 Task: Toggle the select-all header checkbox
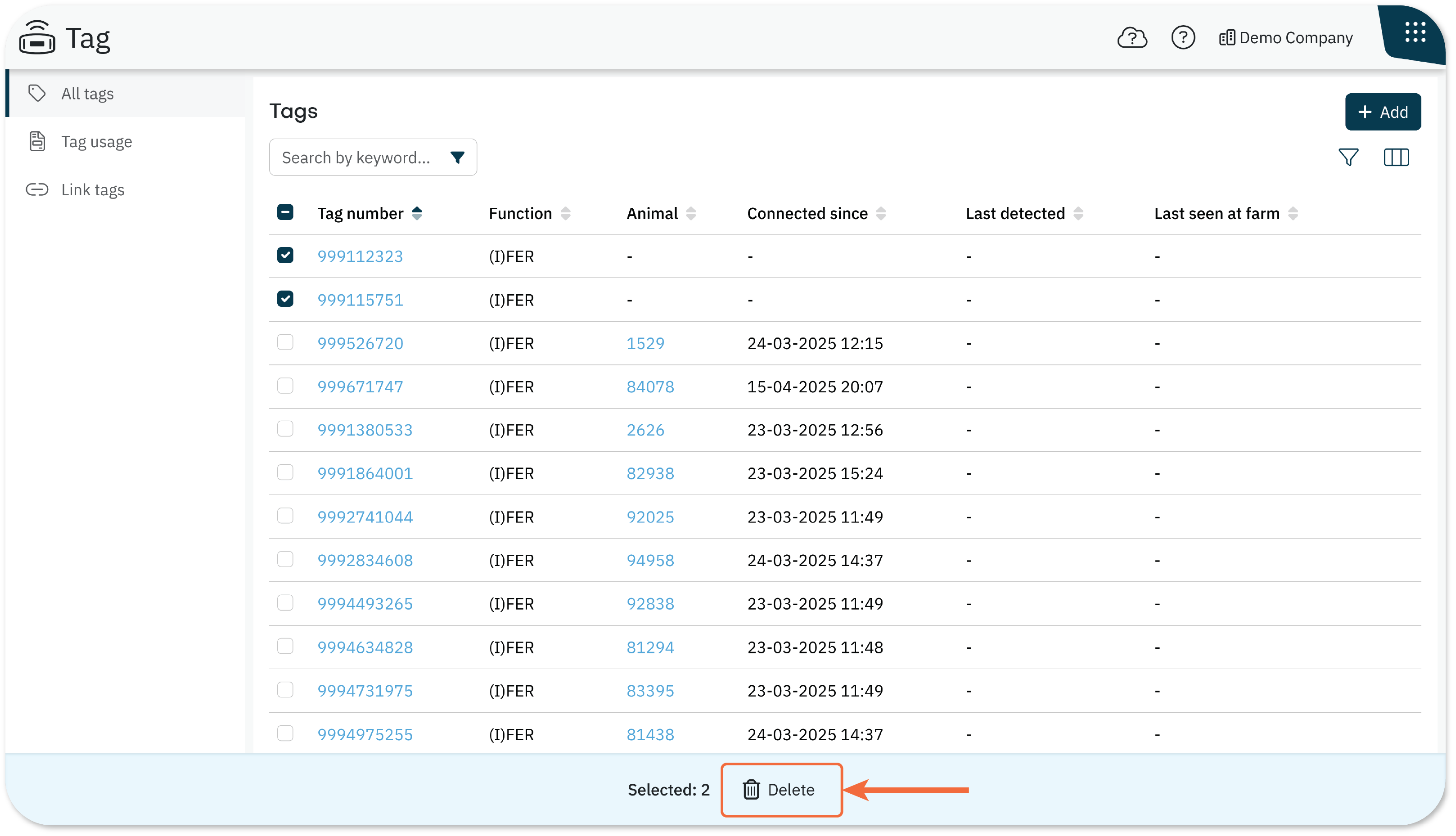285,212
